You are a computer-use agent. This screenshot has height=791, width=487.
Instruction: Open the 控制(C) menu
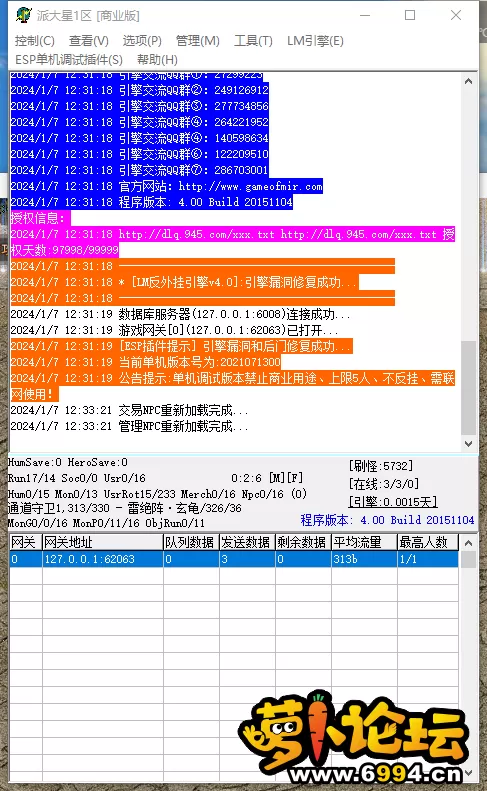point(35,41)
